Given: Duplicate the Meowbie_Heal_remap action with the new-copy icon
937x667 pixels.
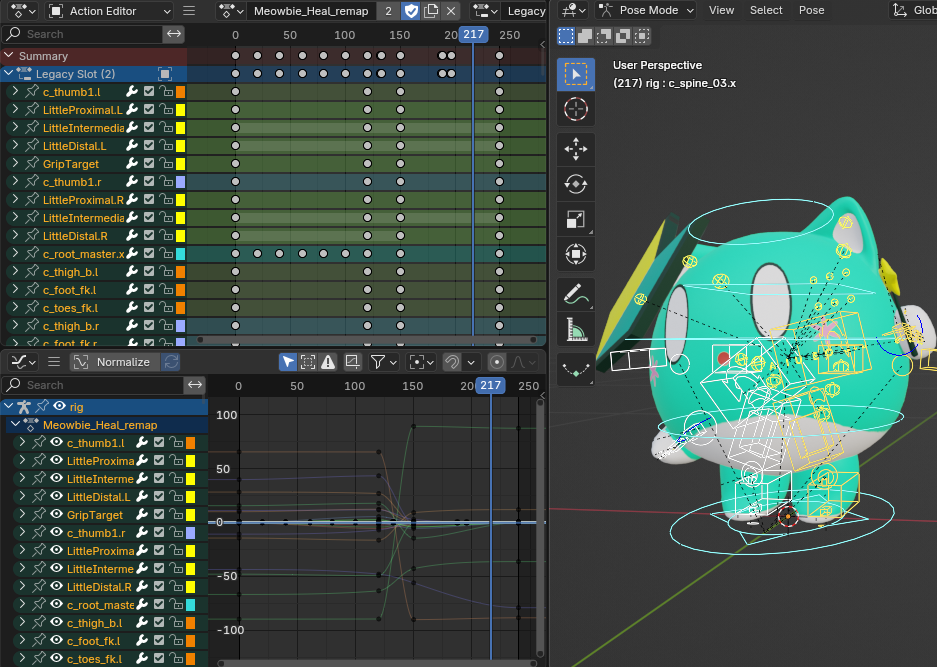Looking at the screenshot, I should coord(430,11).
